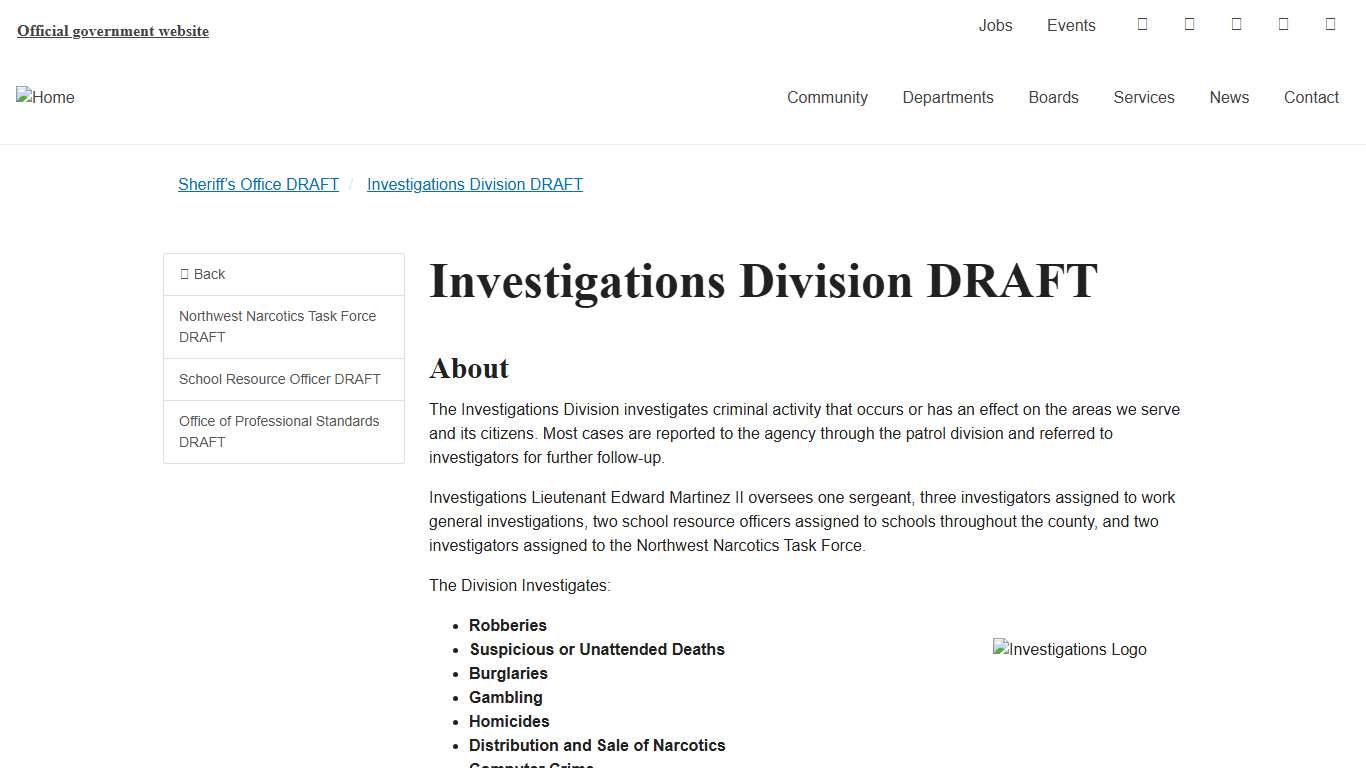Open the Boards dropdown
This screenshot has height=768, width=1366.
pyautogui.click(x=1053, y=97)
